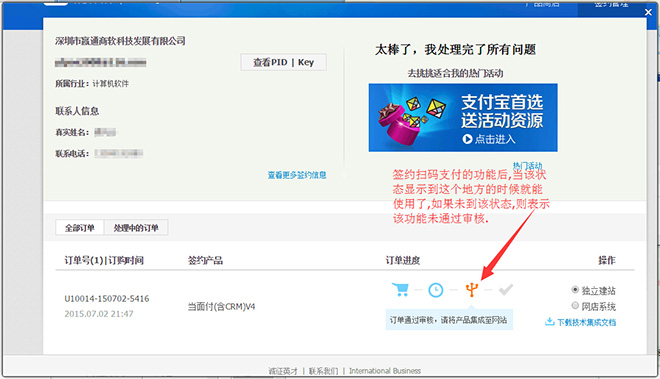Click the order time 2015.07.02 21:47
660x379 pixels.
(98, 314)
